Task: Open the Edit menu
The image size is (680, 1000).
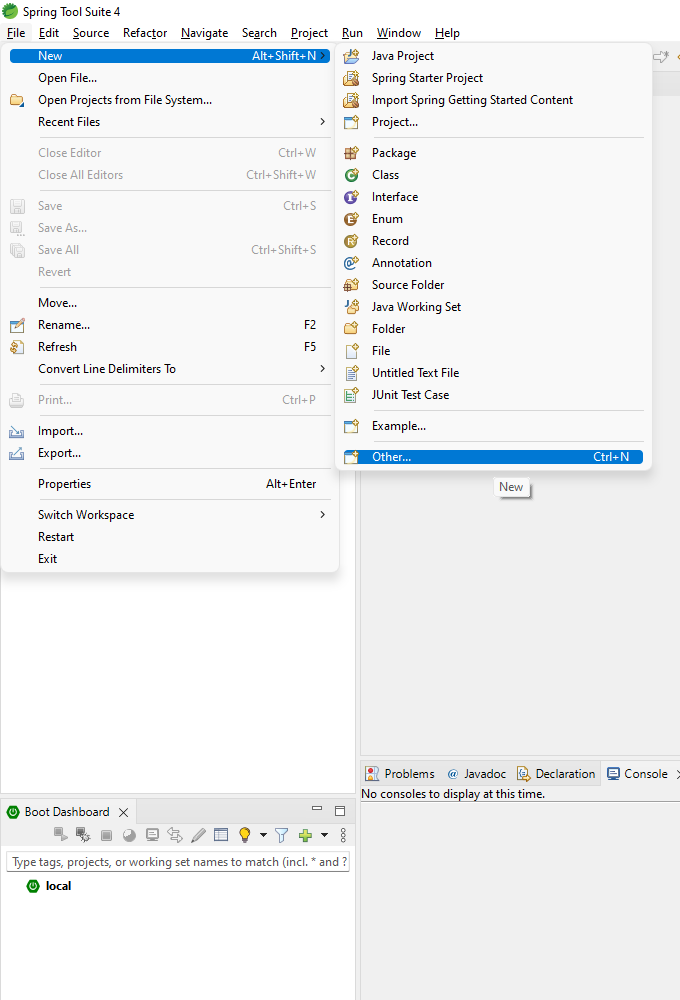Action: (48, 33)
